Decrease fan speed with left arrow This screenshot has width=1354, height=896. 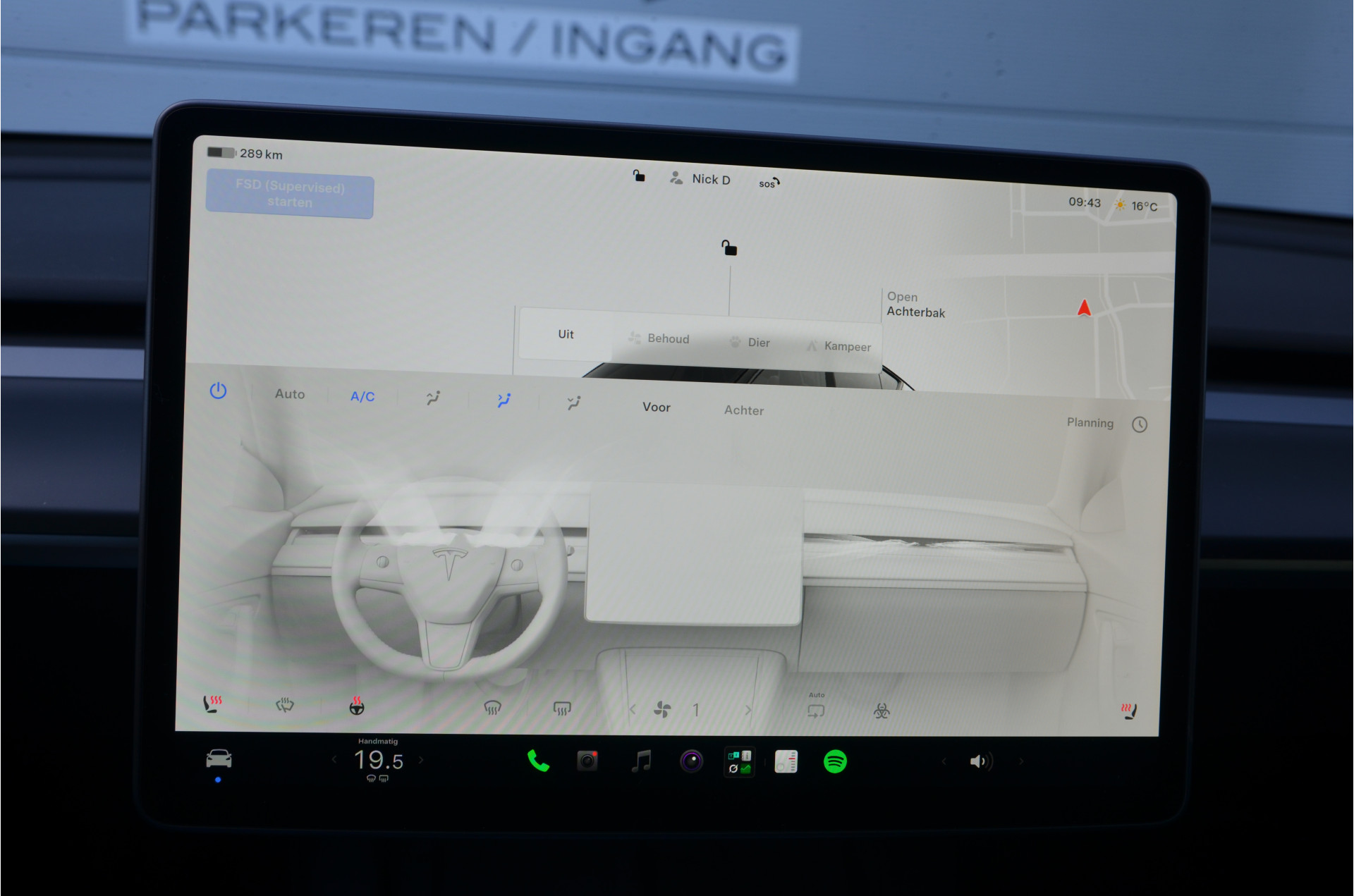click(633, 709)
